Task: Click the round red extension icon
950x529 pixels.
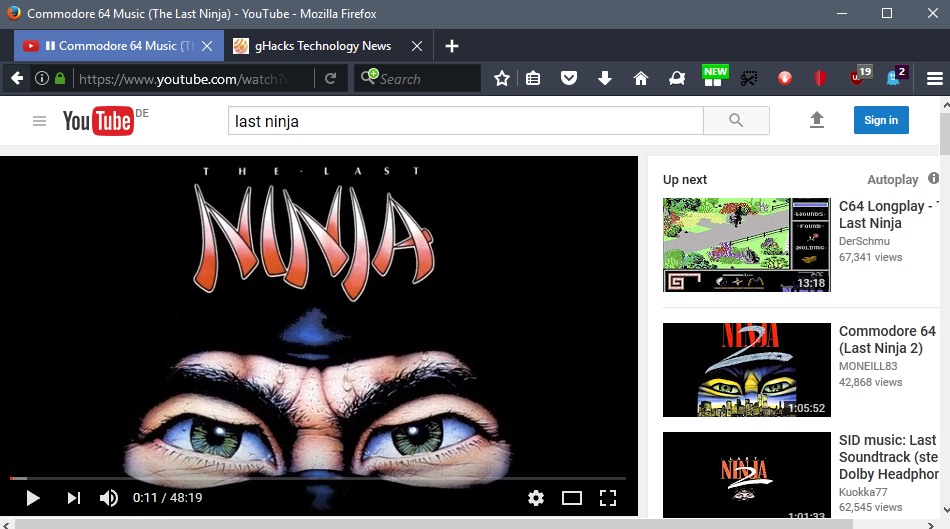Action: coord(785,78)
